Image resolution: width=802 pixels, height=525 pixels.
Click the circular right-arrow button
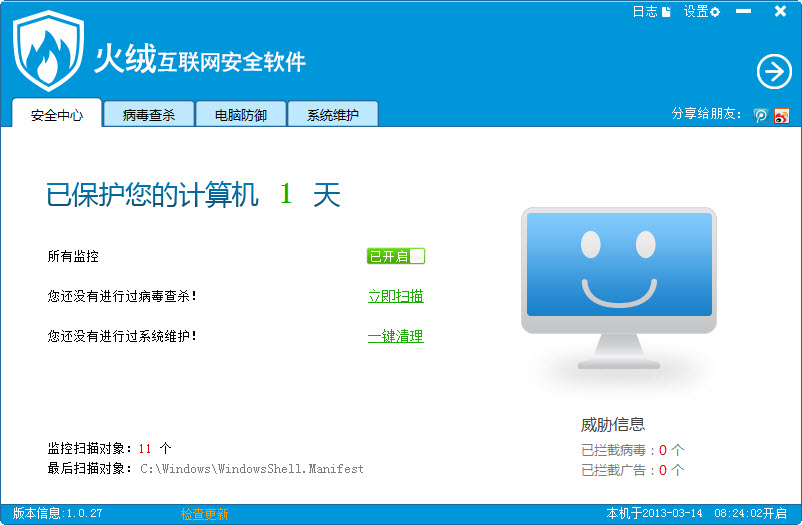tap(774, 72)
